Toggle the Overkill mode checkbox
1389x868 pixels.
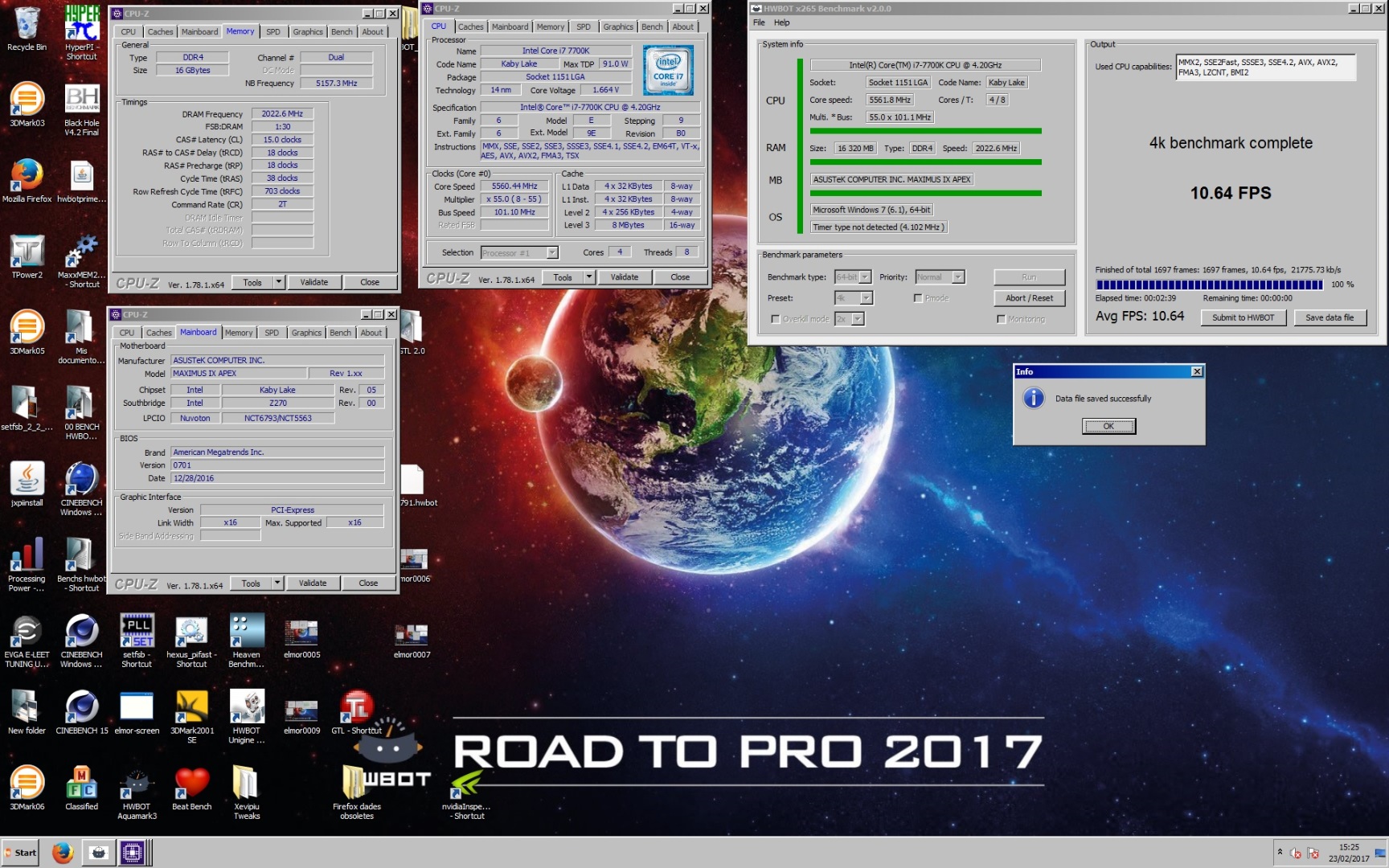[x=776, y=319]
